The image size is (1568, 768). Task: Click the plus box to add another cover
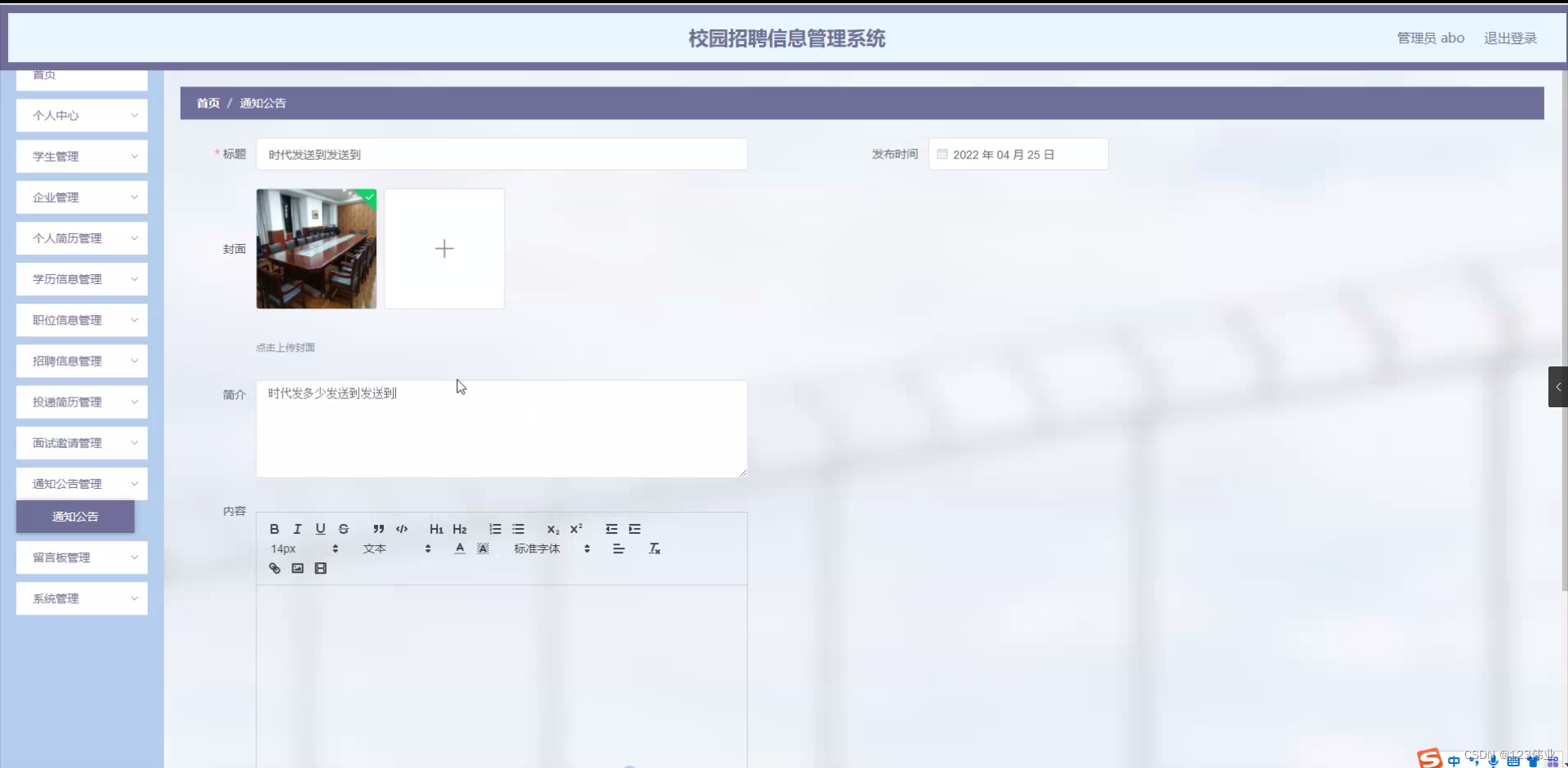point(443,248)
